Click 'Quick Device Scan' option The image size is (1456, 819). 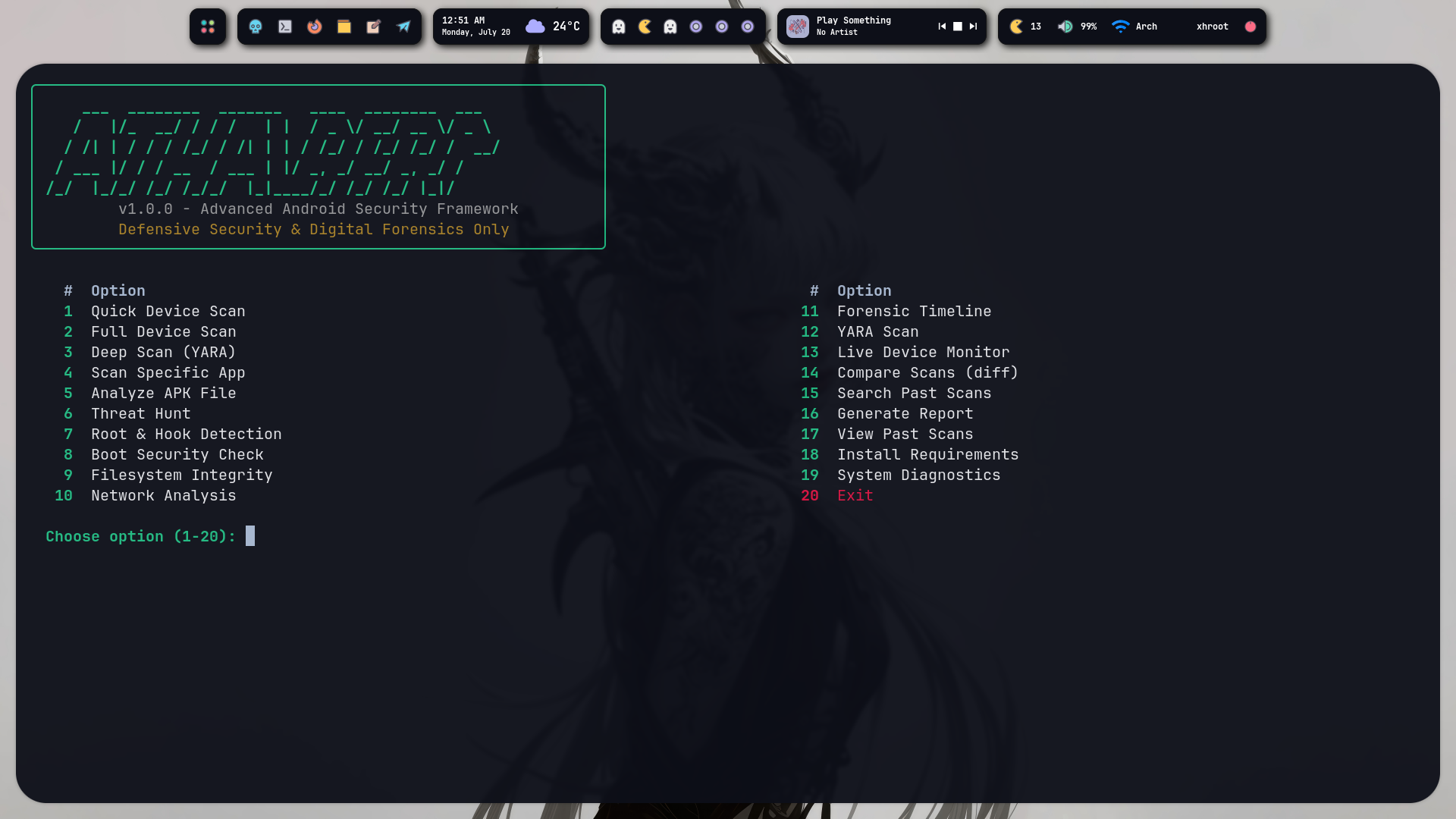pos(168,312)
